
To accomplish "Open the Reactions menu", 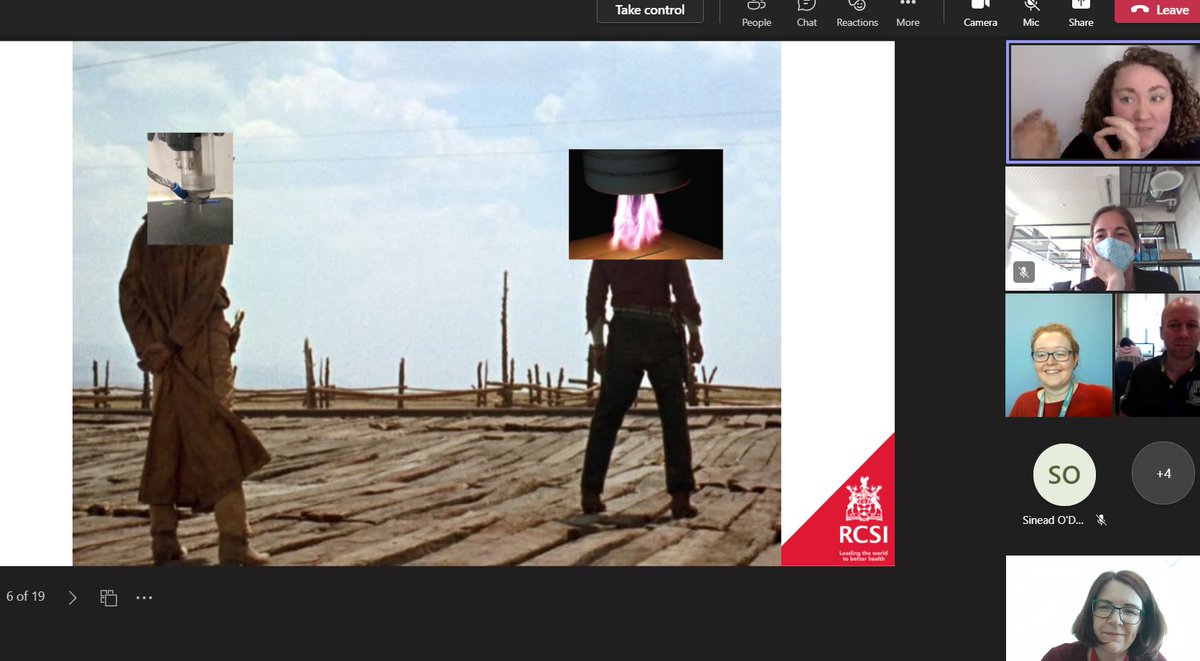I will click(857, 14).
